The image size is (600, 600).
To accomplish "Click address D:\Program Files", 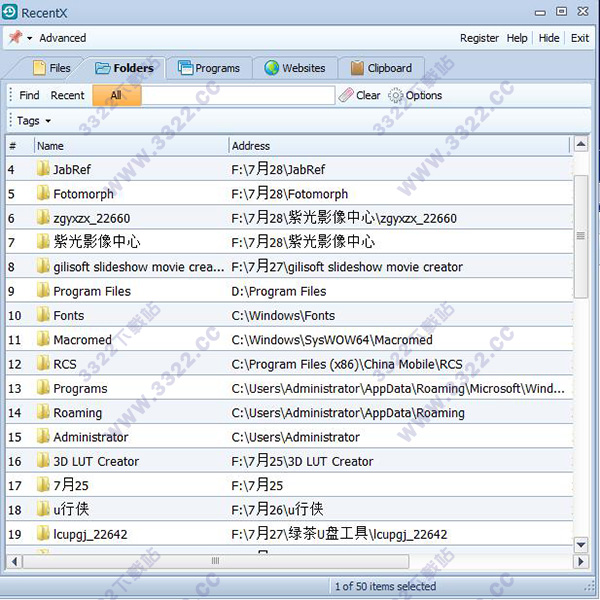I will 279,292.
